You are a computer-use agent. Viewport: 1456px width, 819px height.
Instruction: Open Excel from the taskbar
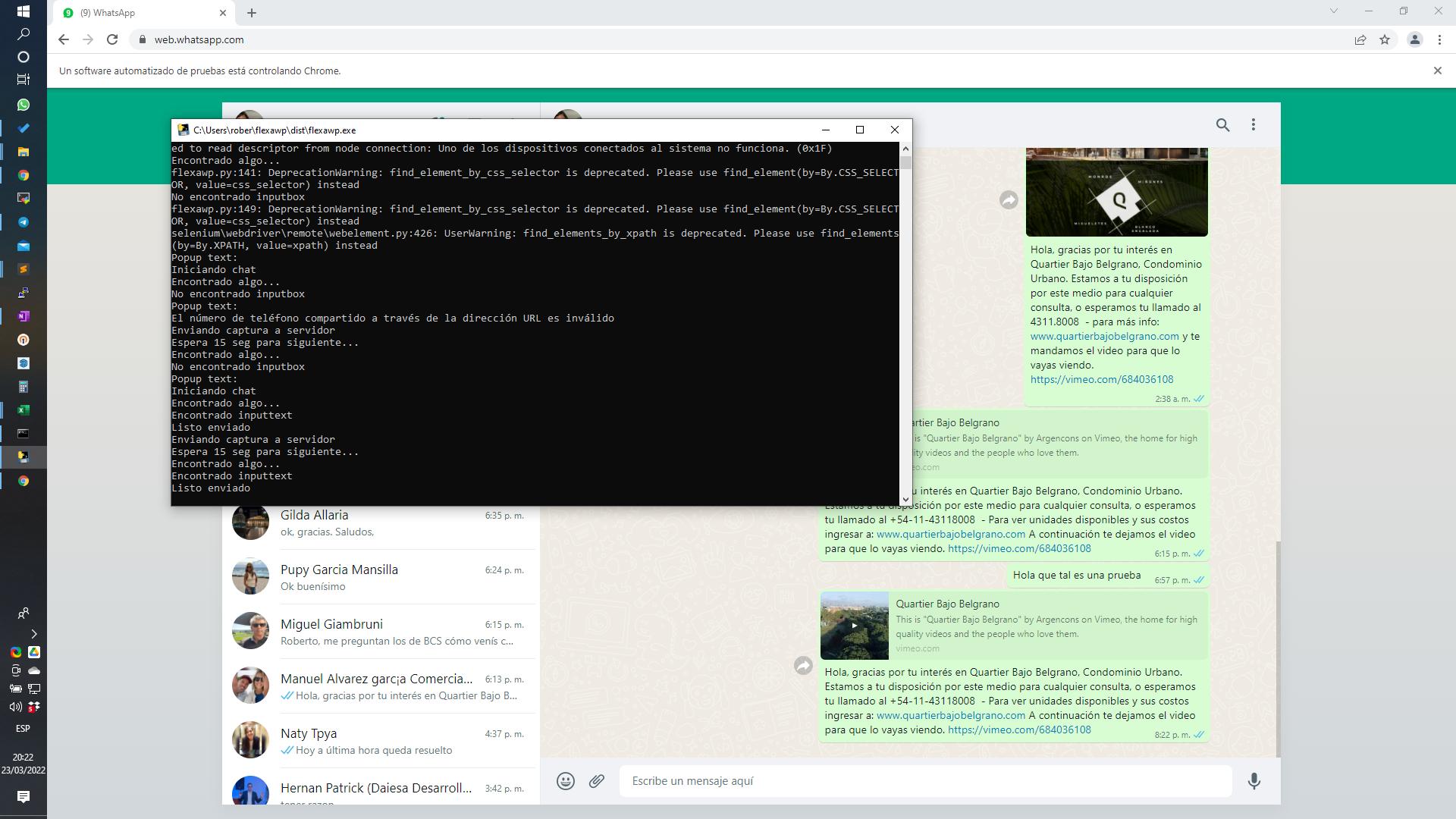tap(23, 410)
